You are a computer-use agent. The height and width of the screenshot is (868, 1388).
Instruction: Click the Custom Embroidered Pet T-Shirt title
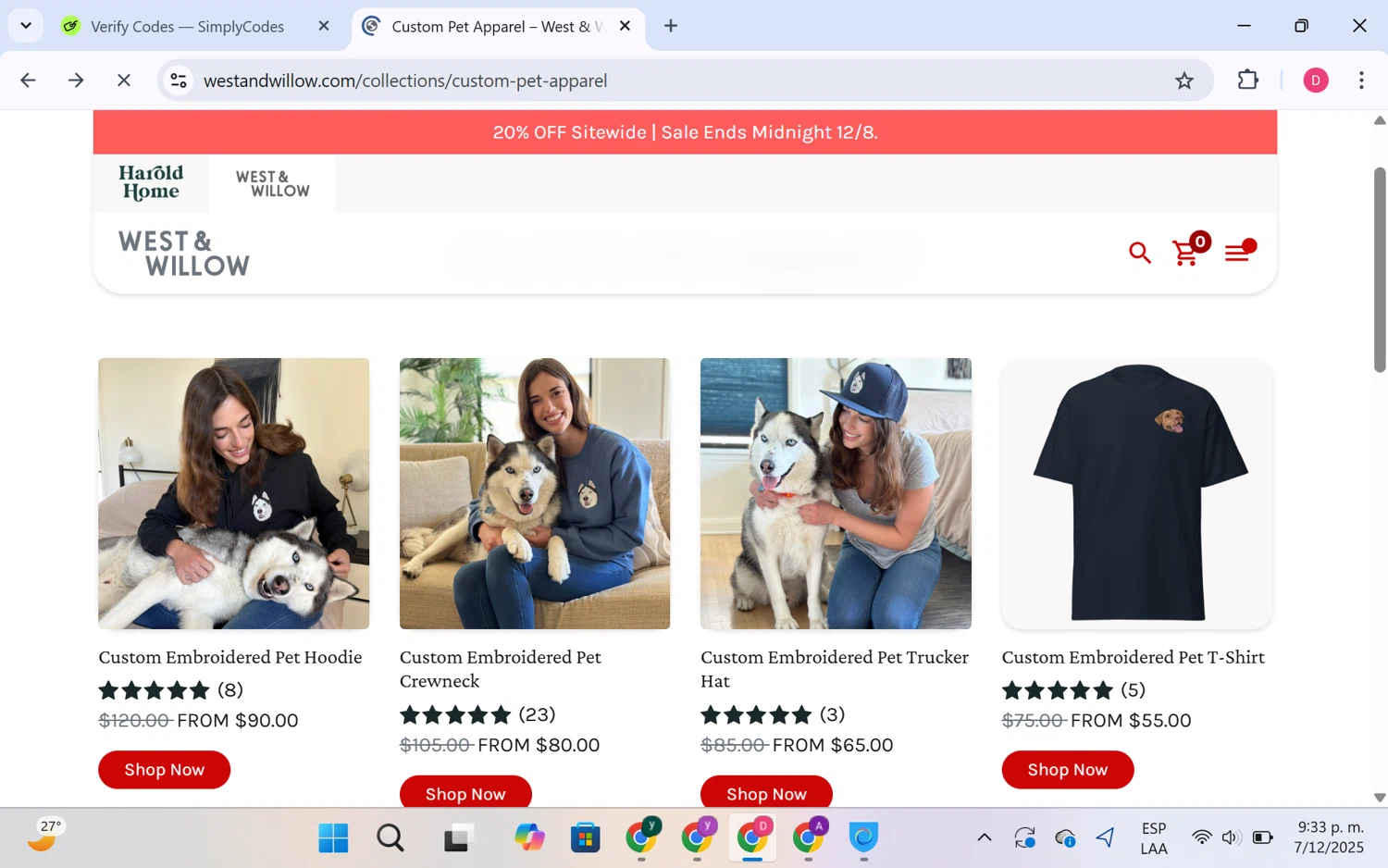click(x=1133, y=657)
